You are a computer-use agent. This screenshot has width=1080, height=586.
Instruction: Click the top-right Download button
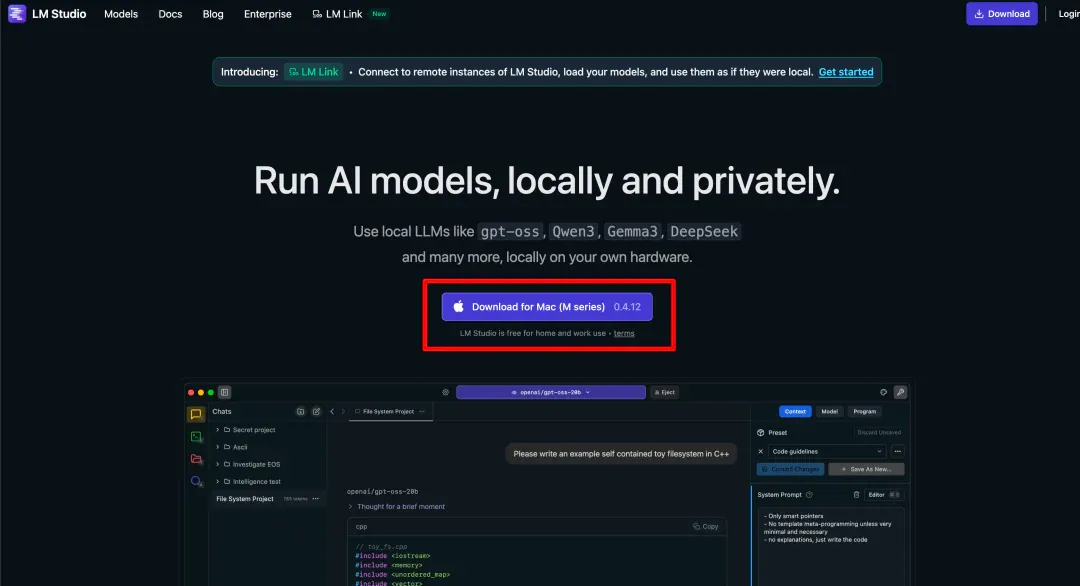1001,14
